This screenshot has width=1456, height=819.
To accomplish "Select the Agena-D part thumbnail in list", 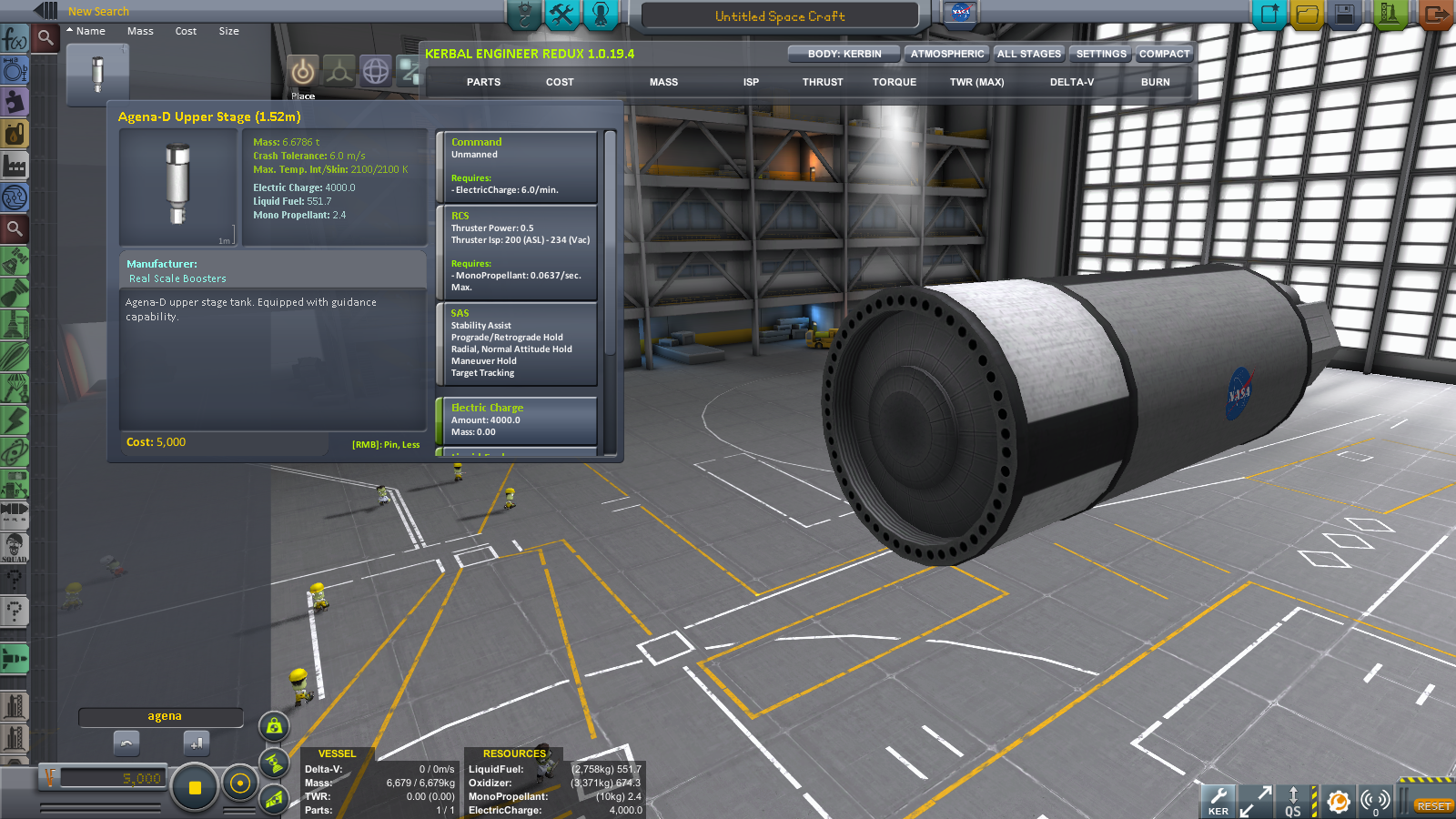I will [x=97, y=75].
